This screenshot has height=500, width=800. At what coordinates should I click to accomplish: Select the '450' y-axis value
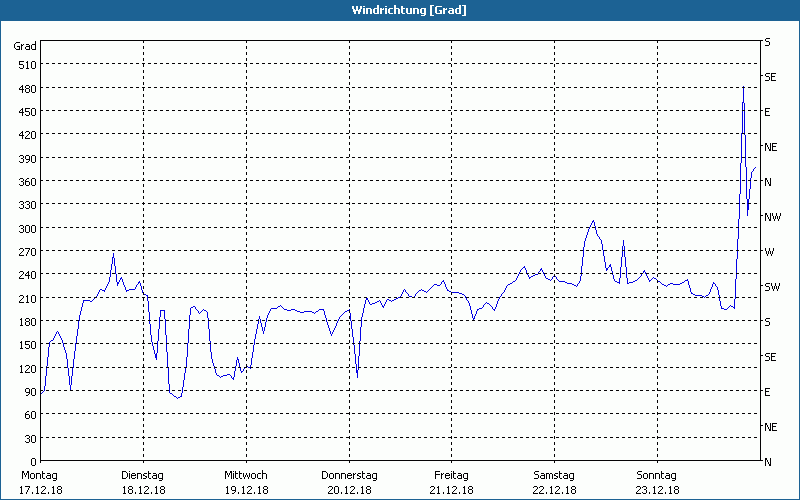[28, 112]
